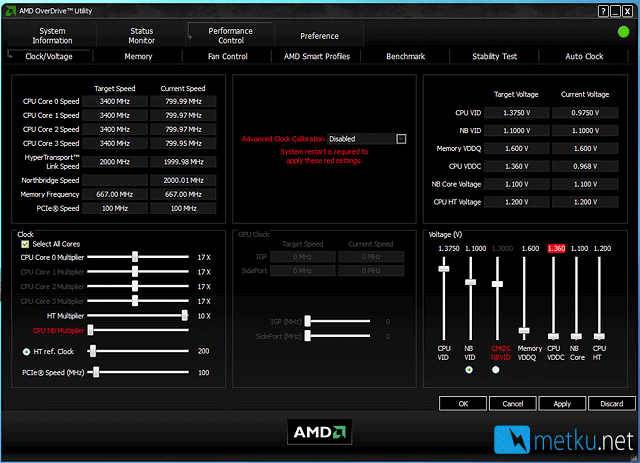
Task: Open the AMD Smart Profiles sub-tab
Action: (x=317, y=56)
